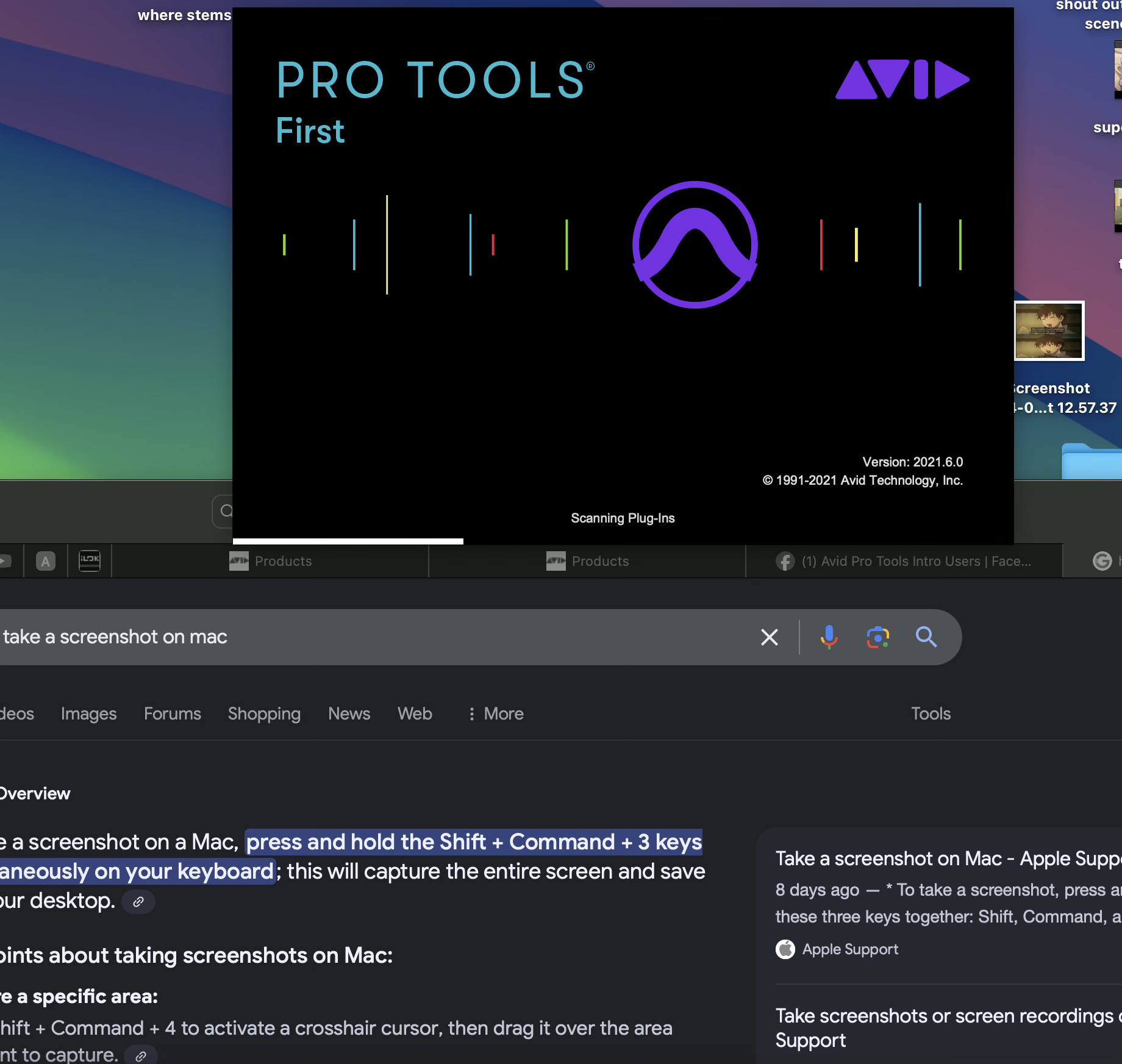1122x1064 pixels.
Task: Filter results by Shopping
Action: (264, 714)
